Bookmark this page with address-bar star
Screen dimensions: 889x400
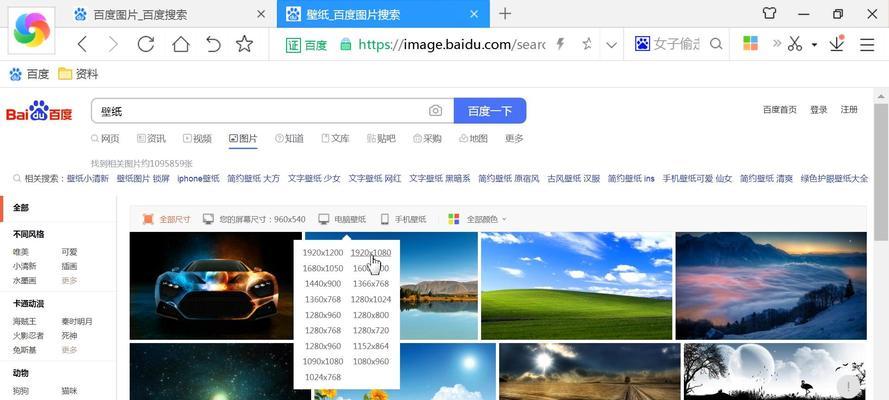[587, 44]
